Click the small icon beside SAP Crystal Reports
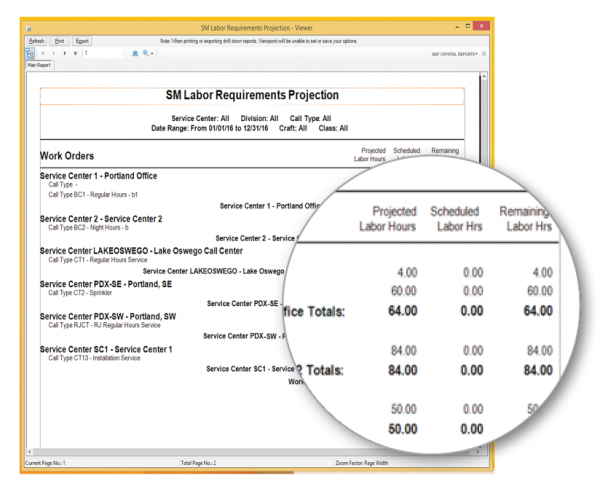This screenshot has height=502, width=600. [484, 54]
